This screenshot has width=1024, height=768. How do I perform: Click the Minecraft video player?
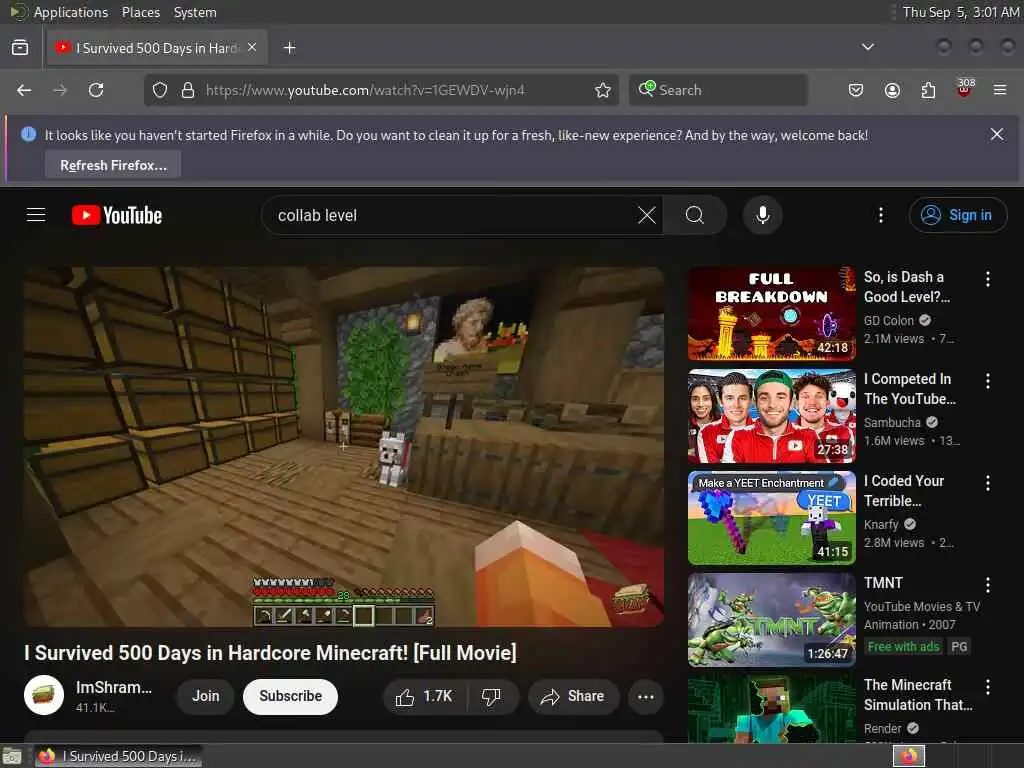pos(344,446)
